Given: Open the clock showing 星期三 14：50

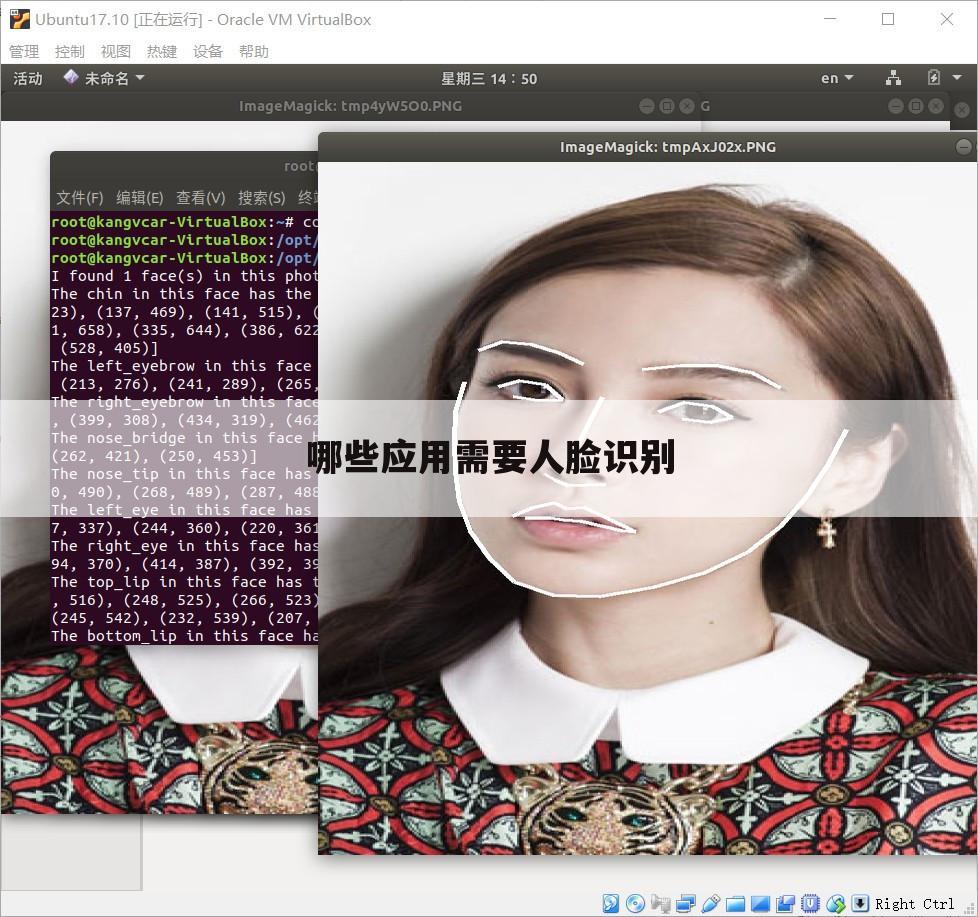Looking at the screenshot, I should (489, 79).
